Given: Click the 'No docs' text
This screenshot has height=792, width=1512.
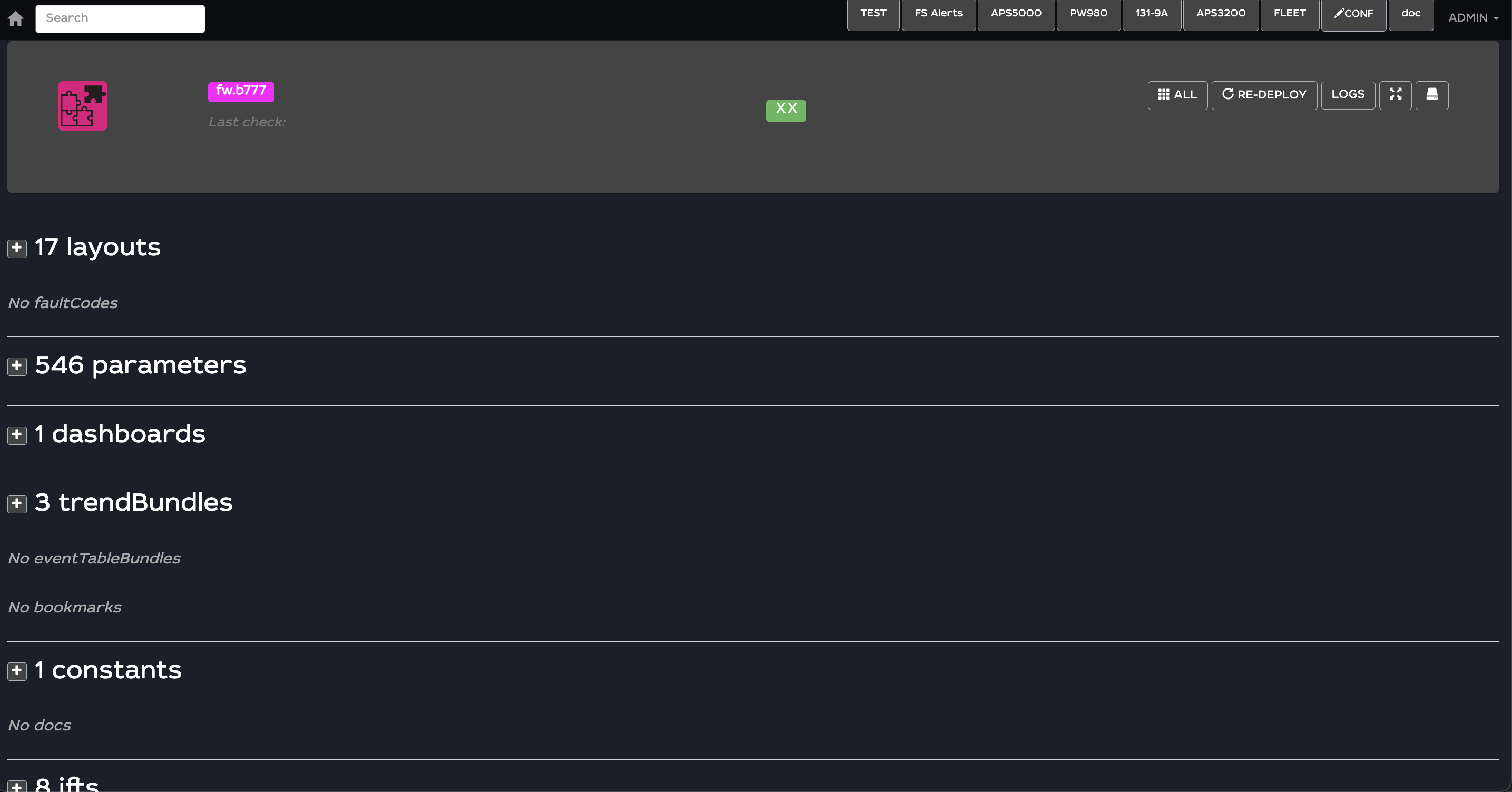Looking at the screenshot, I should click(x=40, y=726).
